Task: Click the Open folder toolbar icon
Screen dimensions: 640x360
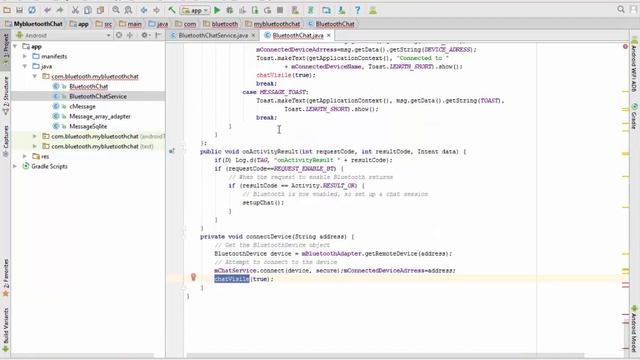Action: click(7, 10)
